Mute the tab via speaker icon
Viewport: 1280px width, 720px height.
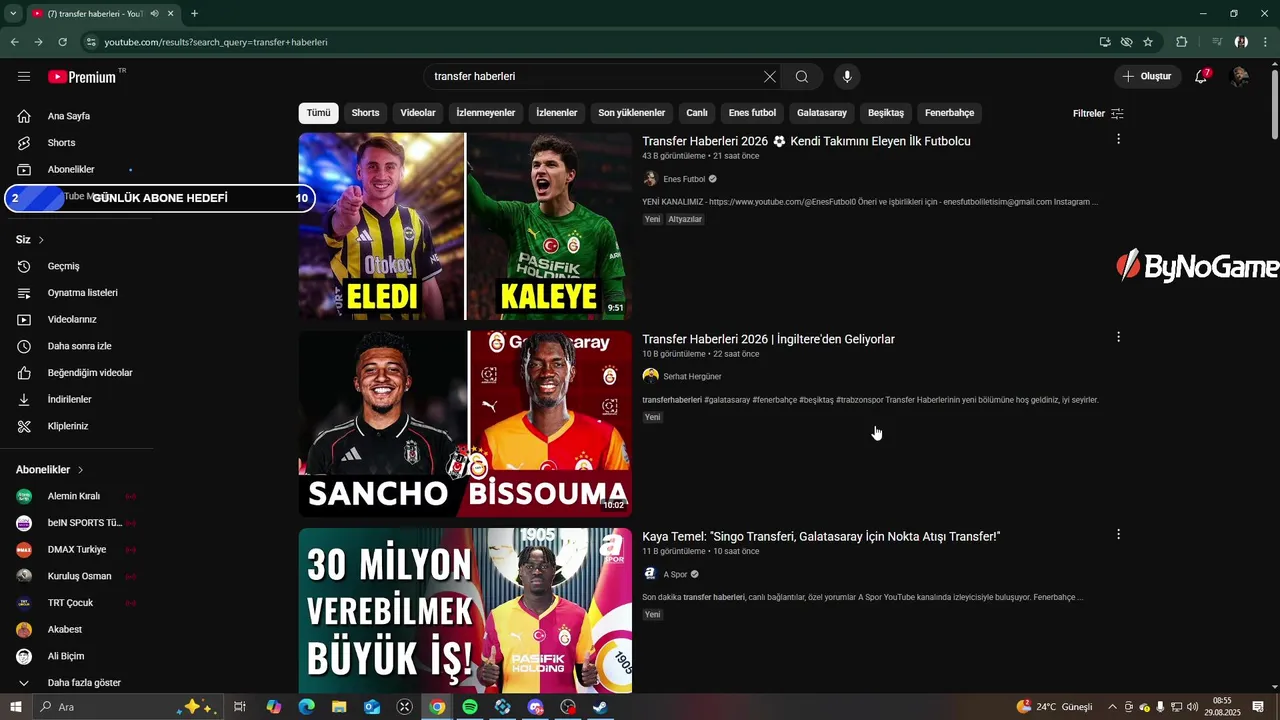[155, 14]
